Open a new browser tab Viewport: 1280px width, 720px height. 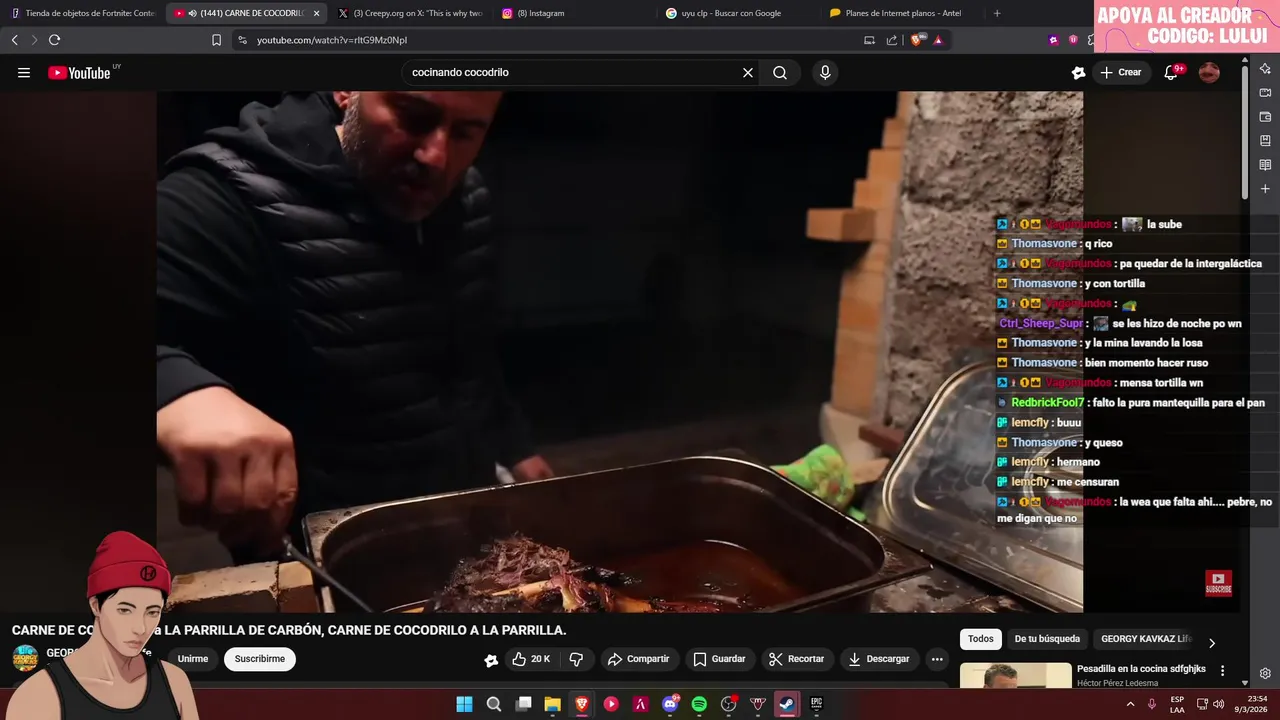point(997,13)
